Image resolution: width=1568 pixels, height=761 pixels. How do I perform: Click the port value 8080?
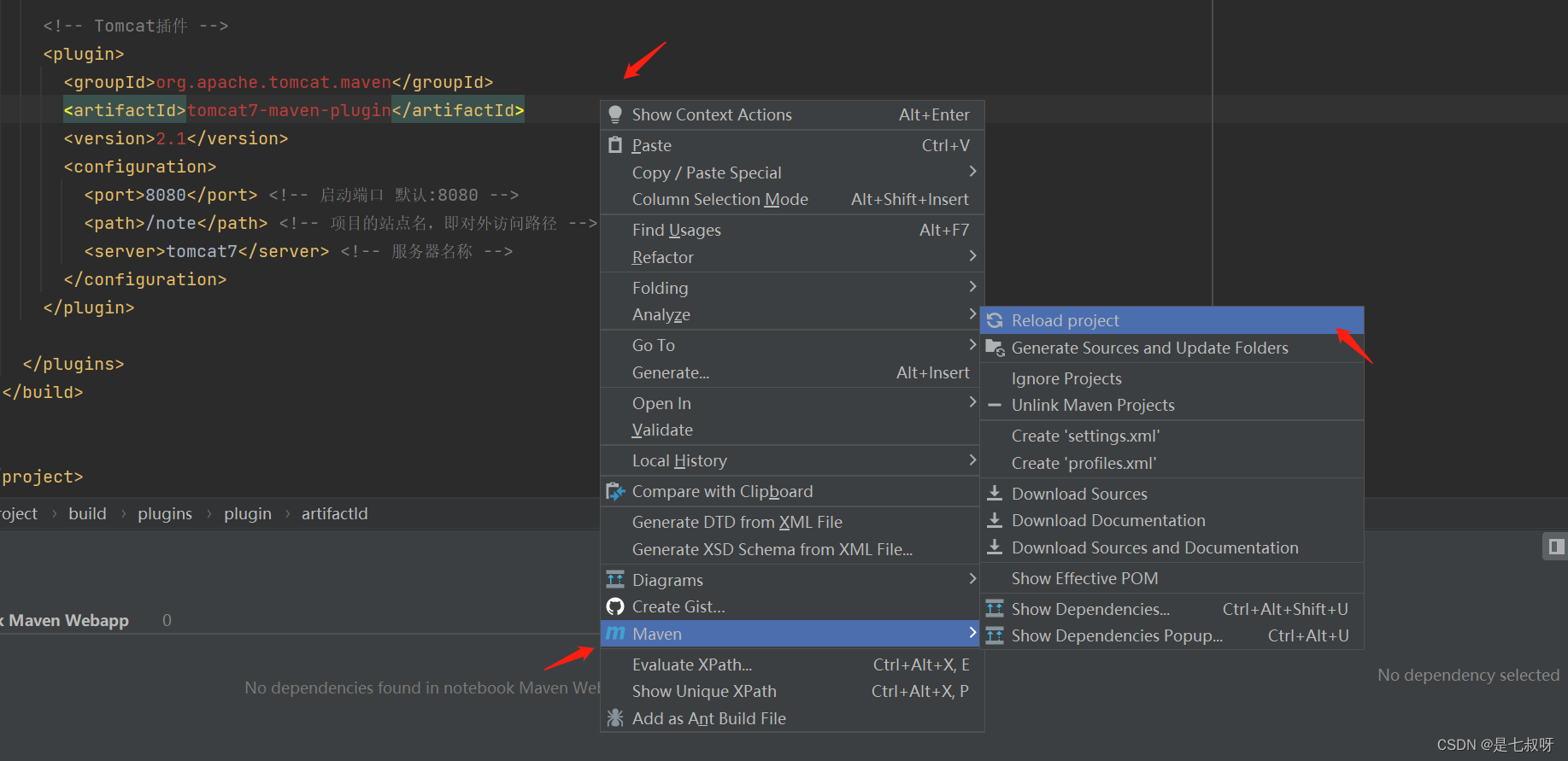click(166, 195)
